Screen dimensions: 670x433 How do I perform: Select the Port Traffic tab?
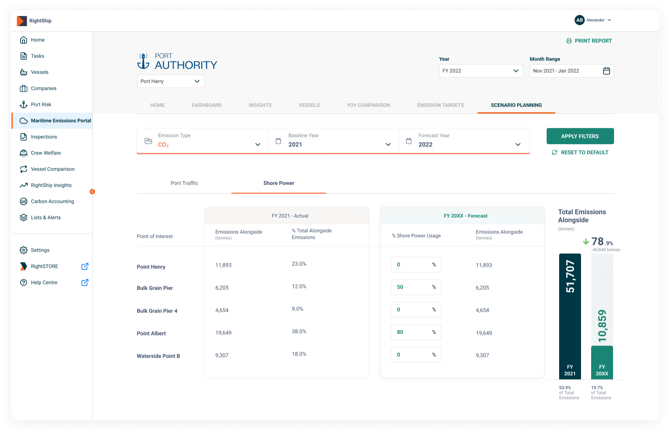point(184,183)
